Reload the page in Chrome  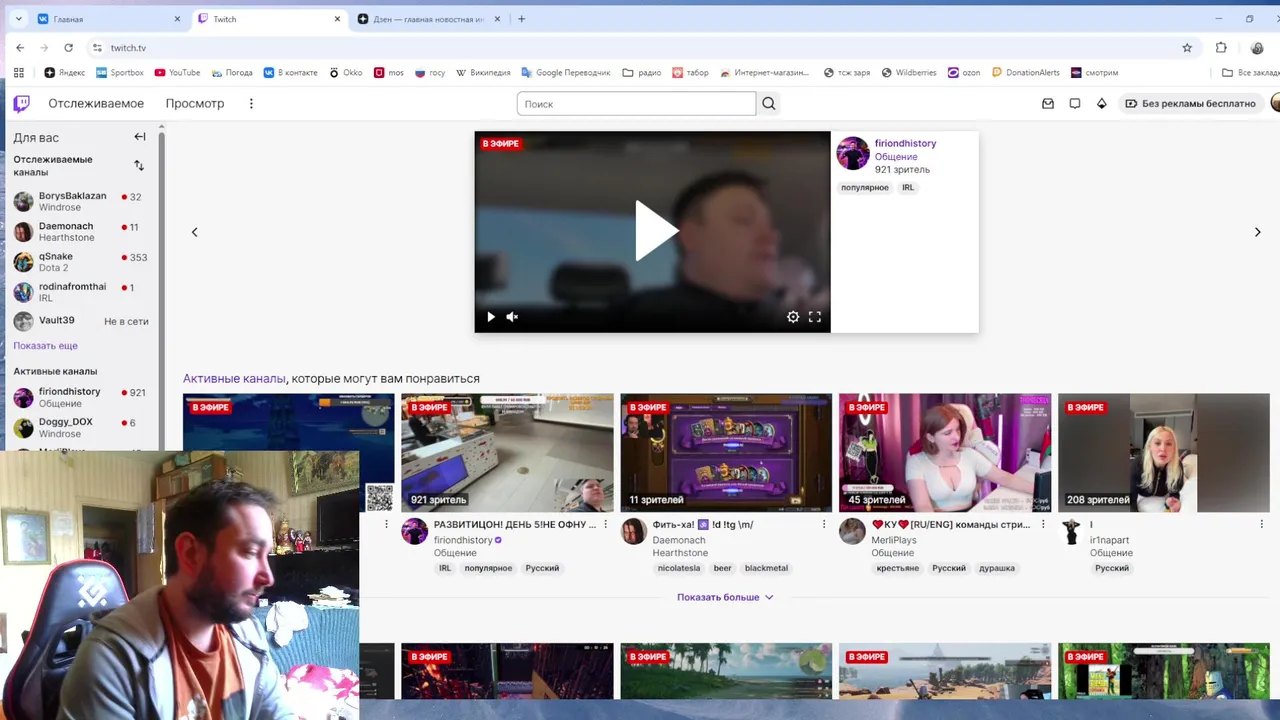[68, 47]
